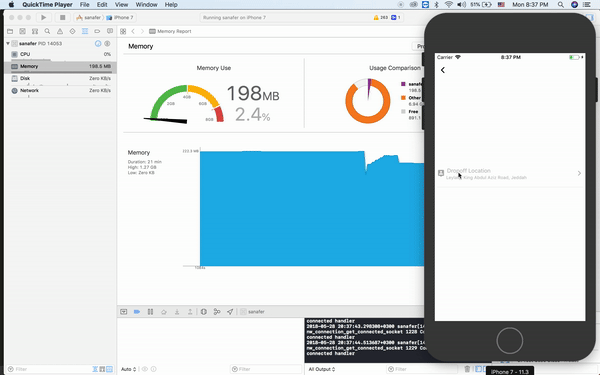This screenshot has height=375, width=600.
Task: Open the Test navigator diamond icon
Action: (72, 31)
